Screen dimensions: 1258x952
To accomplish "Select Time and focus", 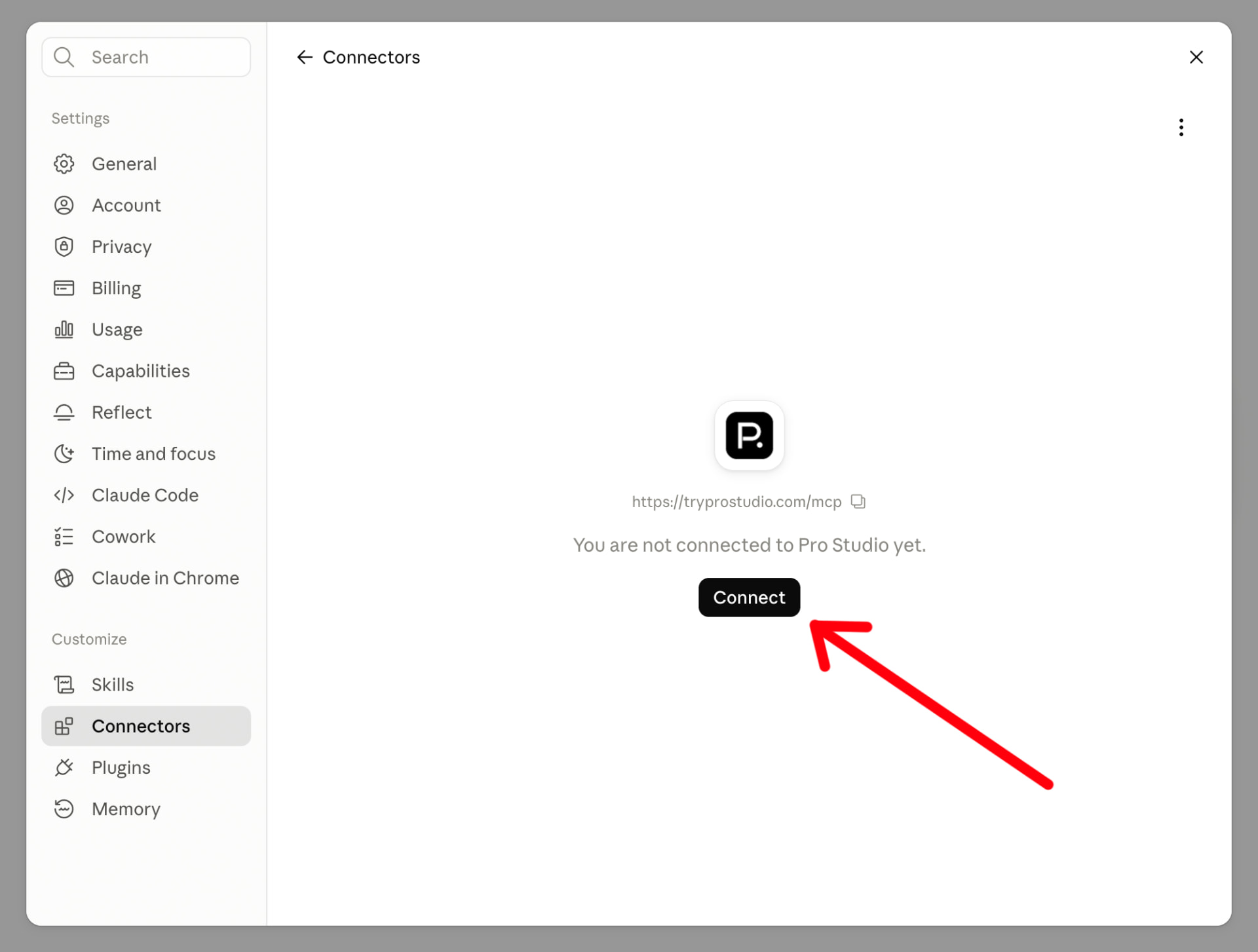I will 146,453.
